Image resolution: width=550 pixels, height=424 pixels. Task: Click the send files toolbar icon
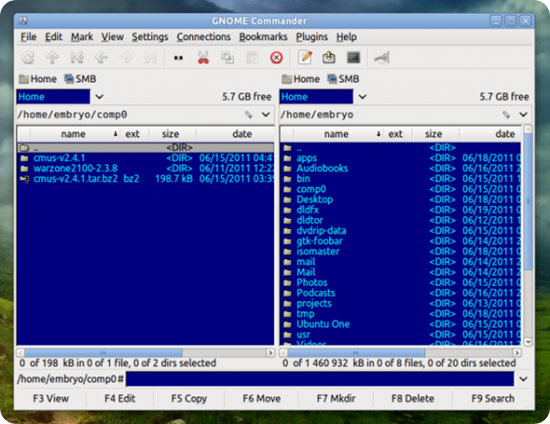coord(329,58)
